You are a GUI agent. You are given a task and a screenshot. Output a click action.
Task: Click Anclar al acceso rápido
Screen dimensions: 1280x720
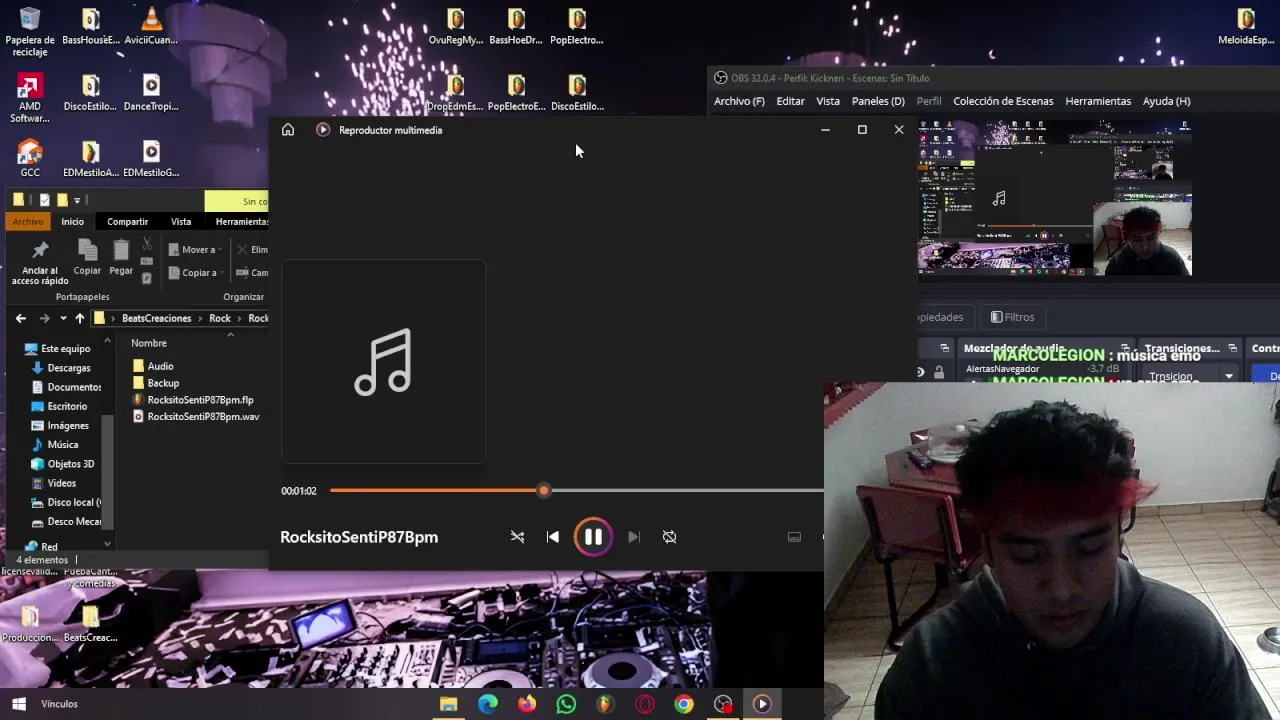[x=40, y=263]
